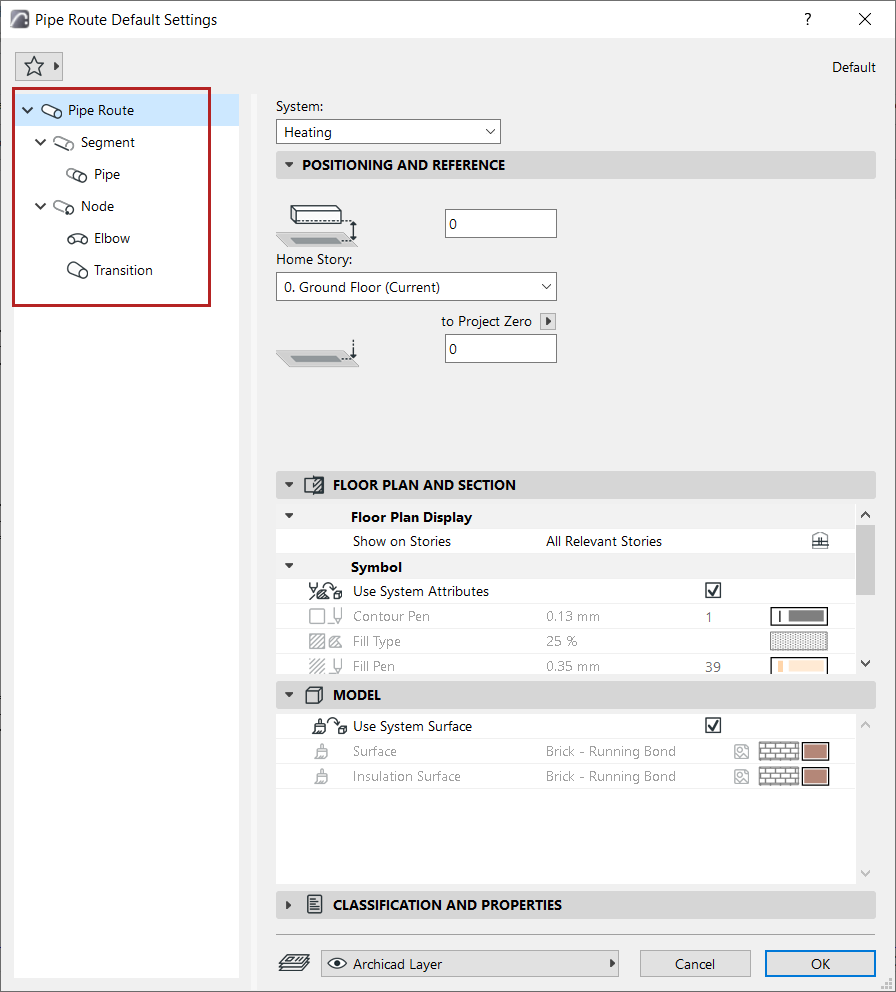
Task: Click the Node icon in tree
Action: (64, 207)
